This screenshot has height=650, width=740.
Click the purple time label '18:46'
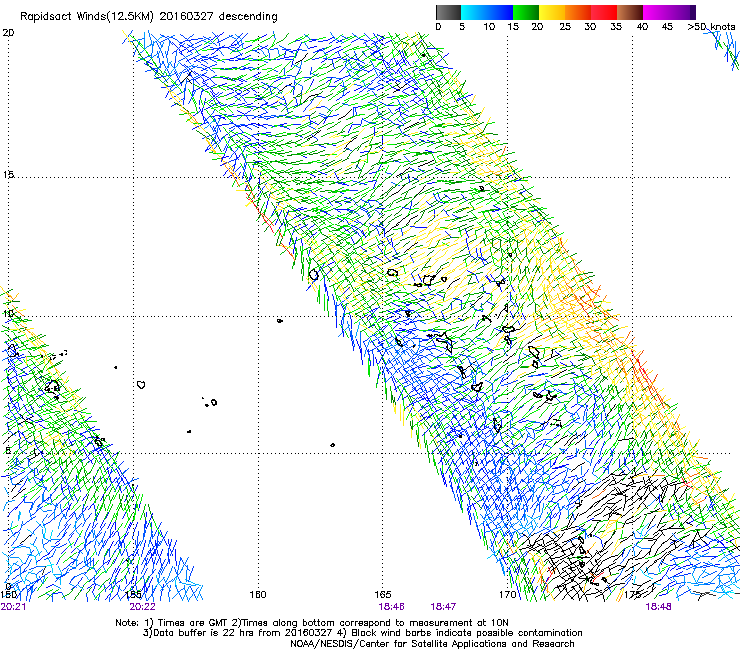tap(391, 607)
